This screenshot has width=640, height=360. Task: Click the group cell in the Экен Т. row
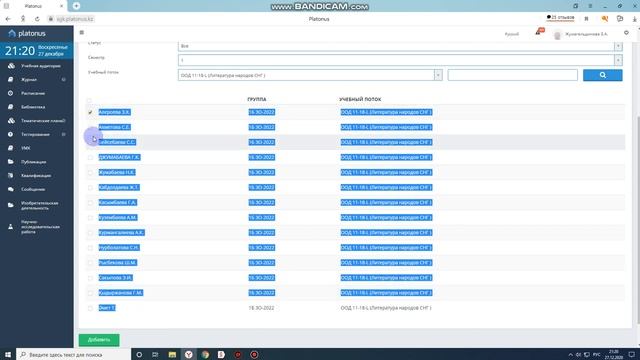click(261, 308)
